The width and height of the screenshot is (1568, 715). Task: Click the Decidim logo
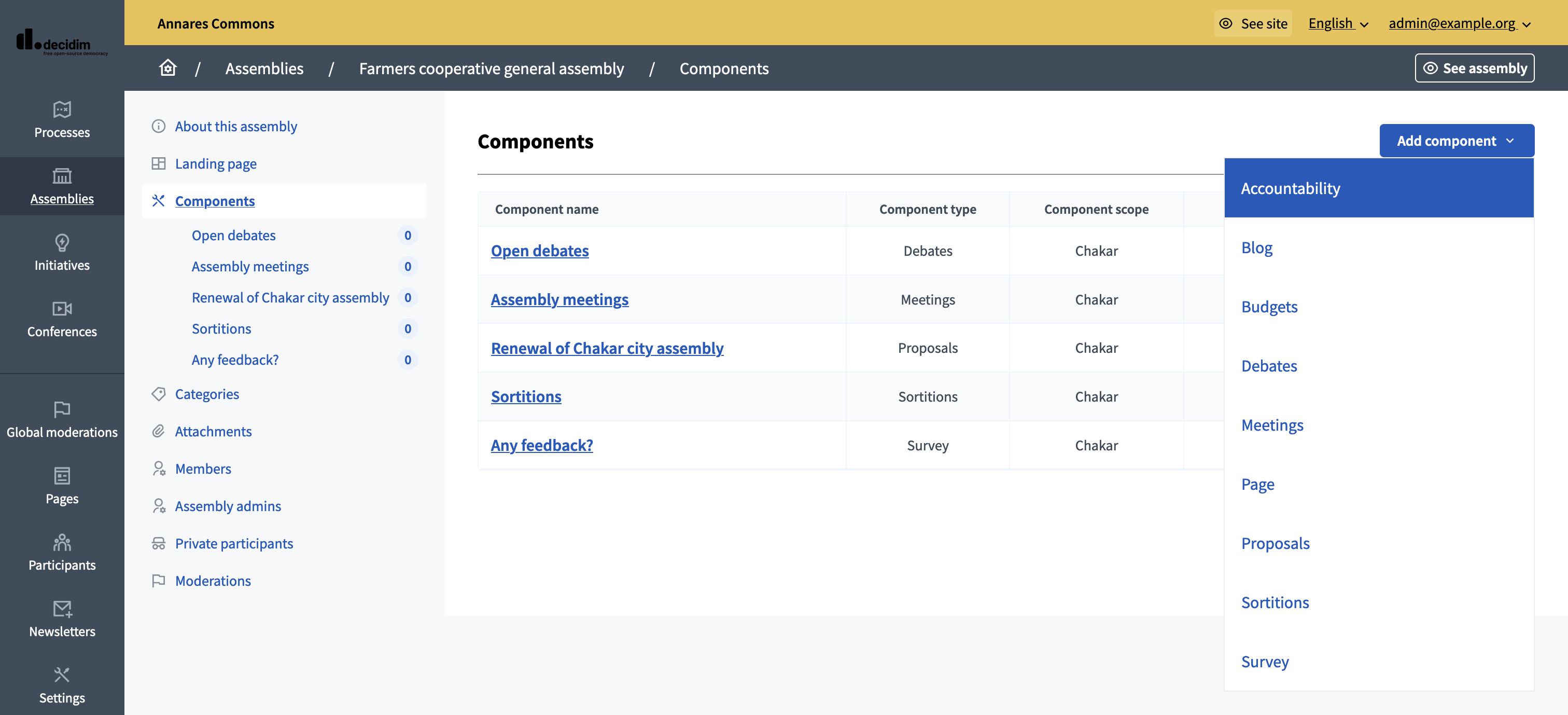[x=61, y=43]
